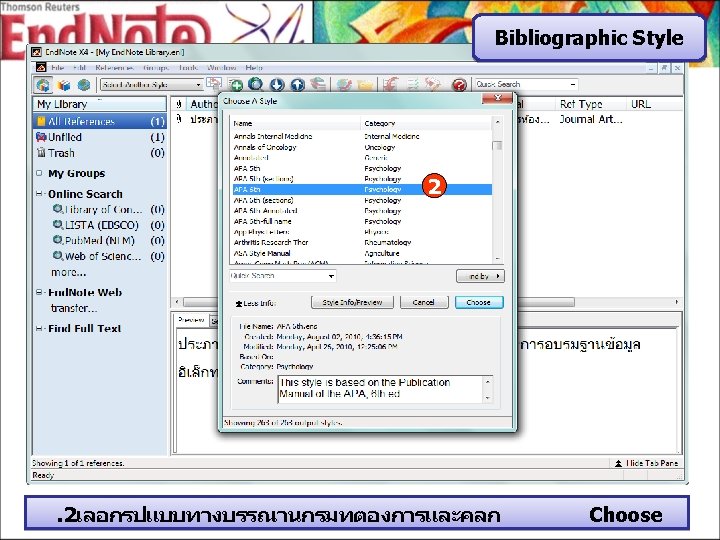Open the Groups menu
The width and height of the screenshot is (720, 540).
(156, 68)
